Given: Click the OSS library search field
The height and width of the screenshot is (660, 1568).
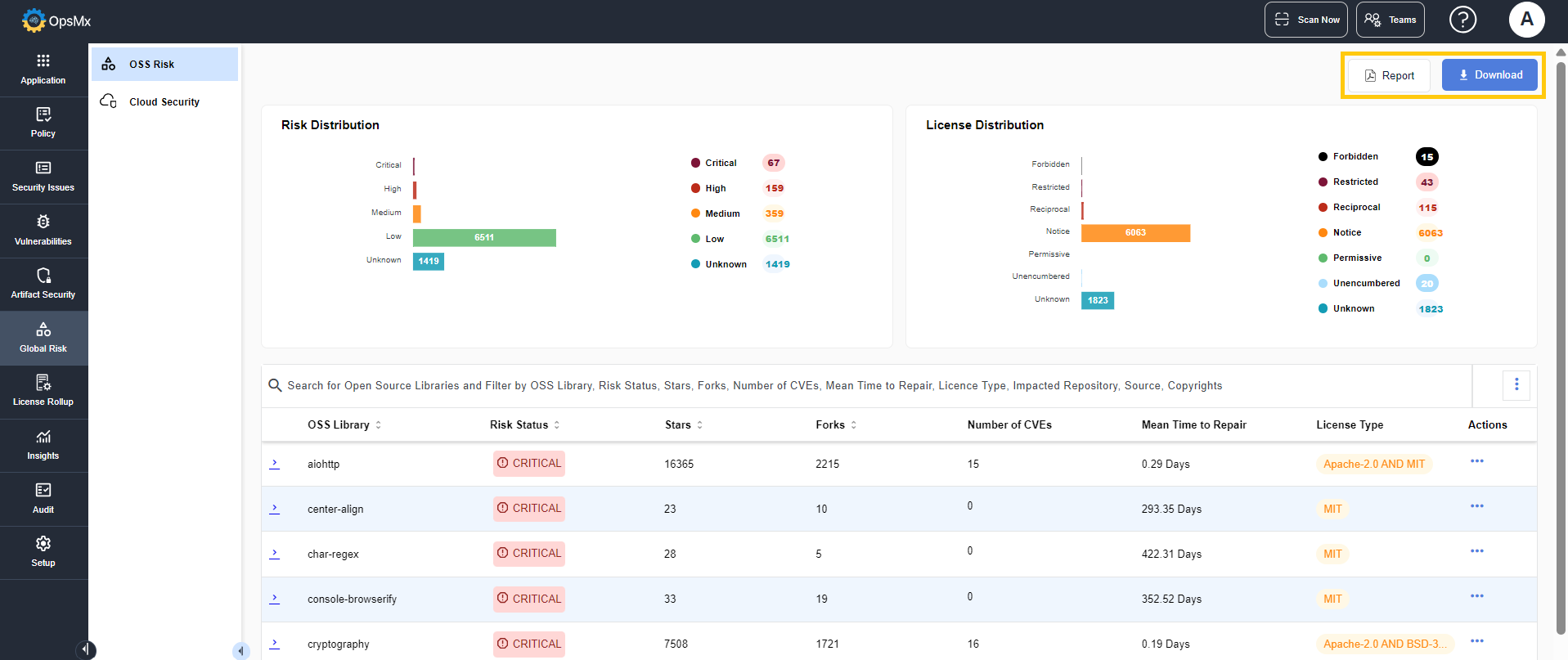Looking at the screenshot, I should click(753, 386).
